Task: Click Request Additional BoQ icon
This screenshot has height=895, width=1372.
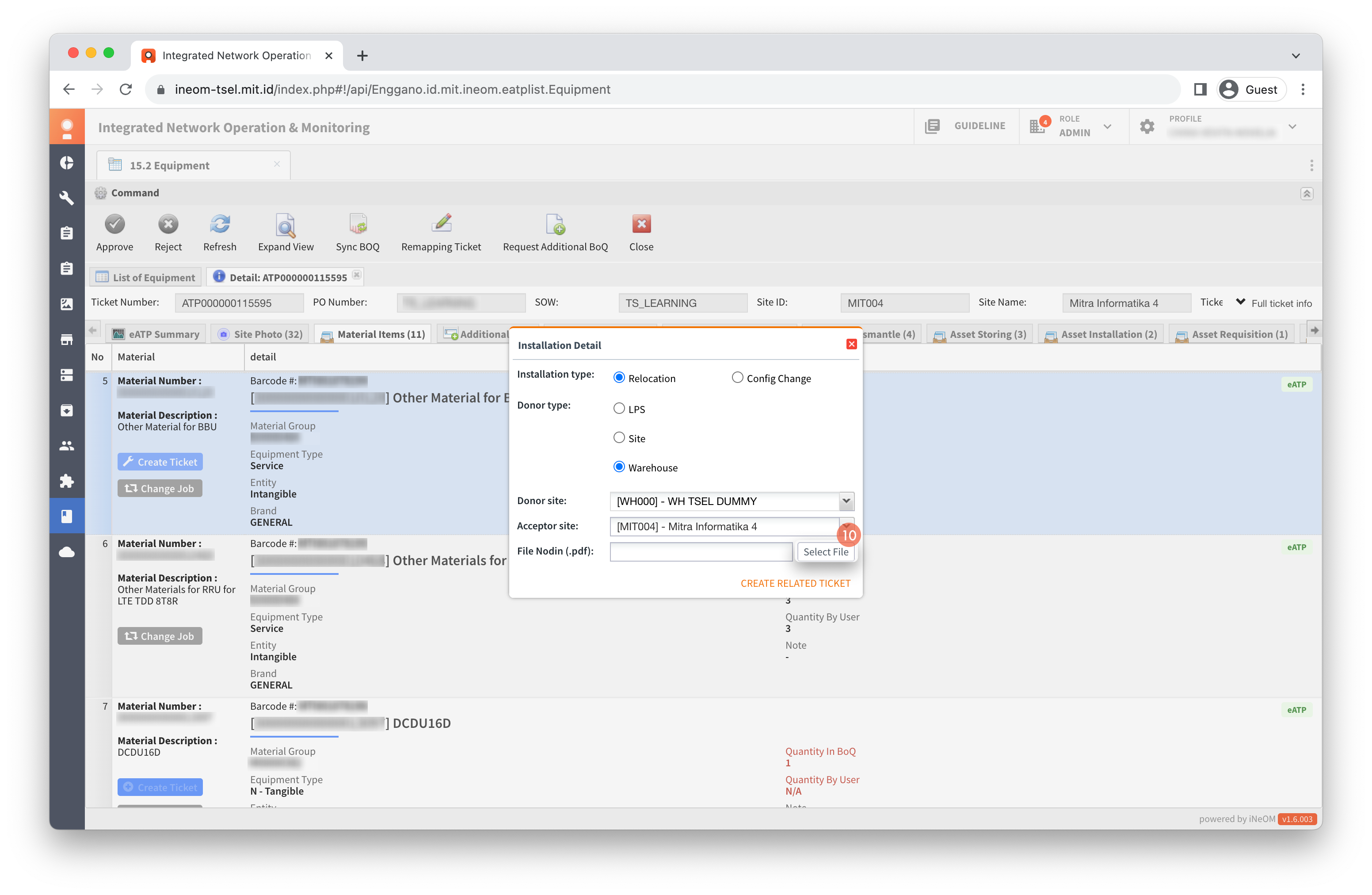Action: tap(555, 224)
